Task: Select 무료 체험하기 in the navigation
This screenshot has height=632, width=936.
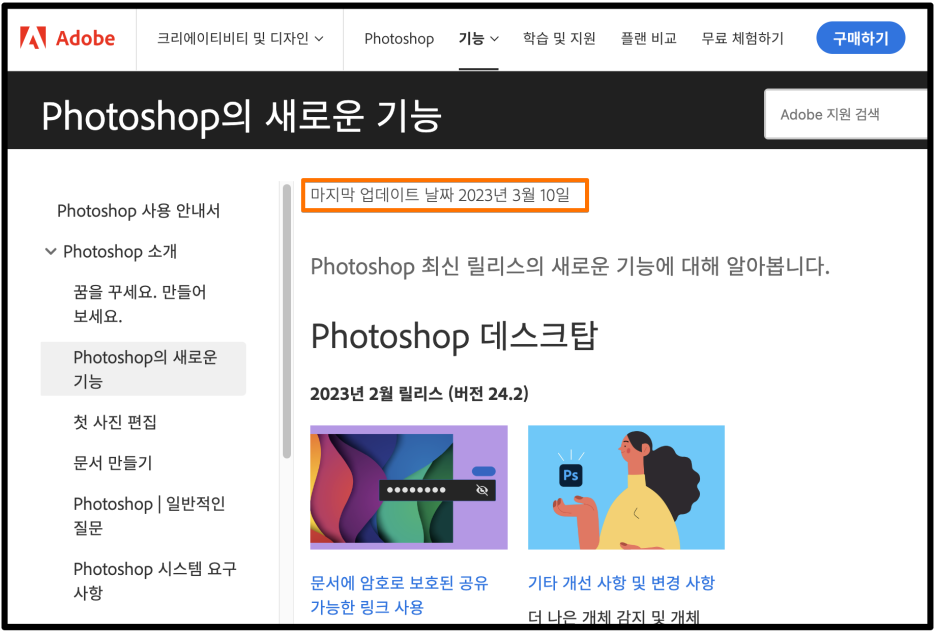Action: [x=743, y=39]
